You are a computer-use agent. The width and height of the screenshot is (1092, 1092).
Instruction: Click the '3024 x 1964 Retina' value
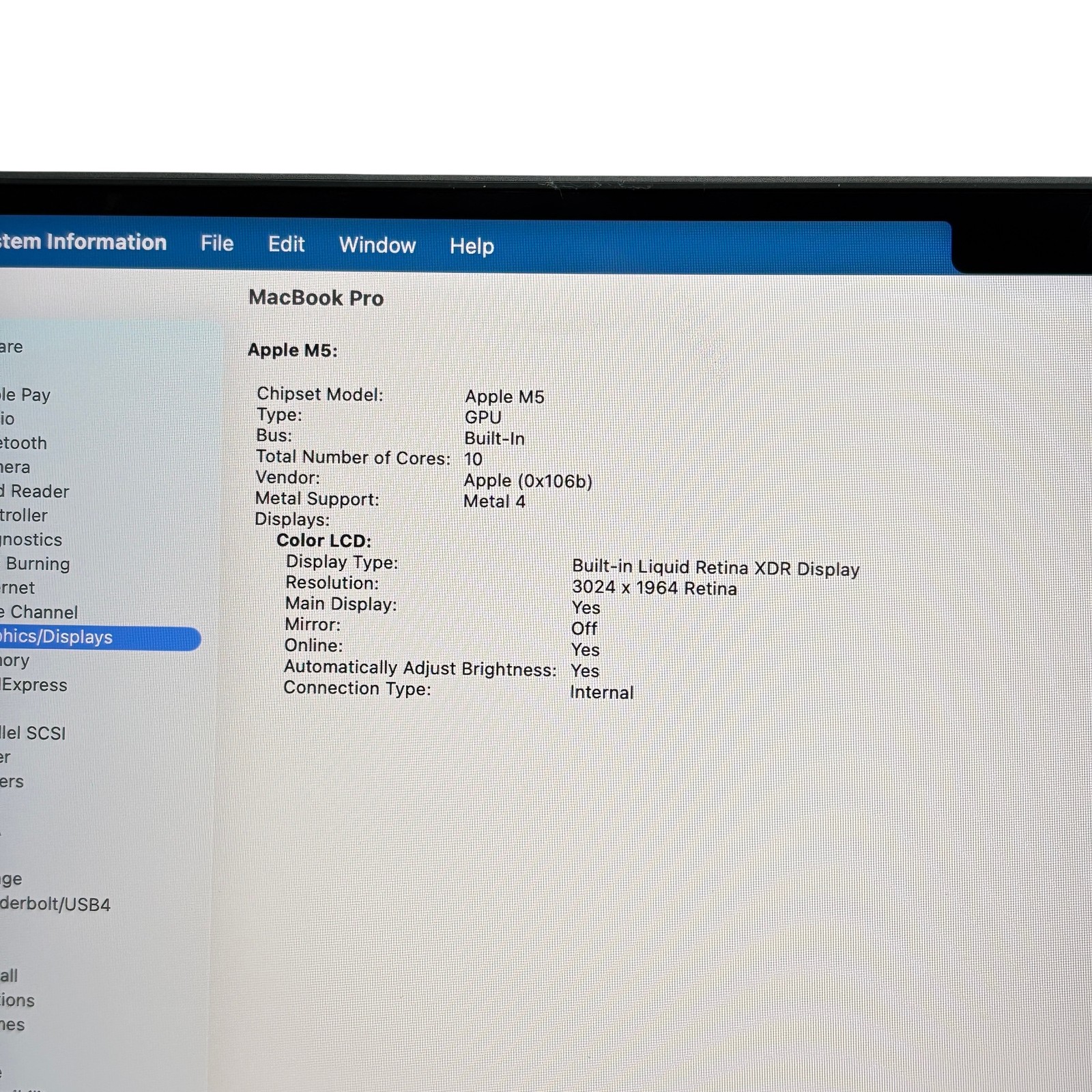click(654, 588)
